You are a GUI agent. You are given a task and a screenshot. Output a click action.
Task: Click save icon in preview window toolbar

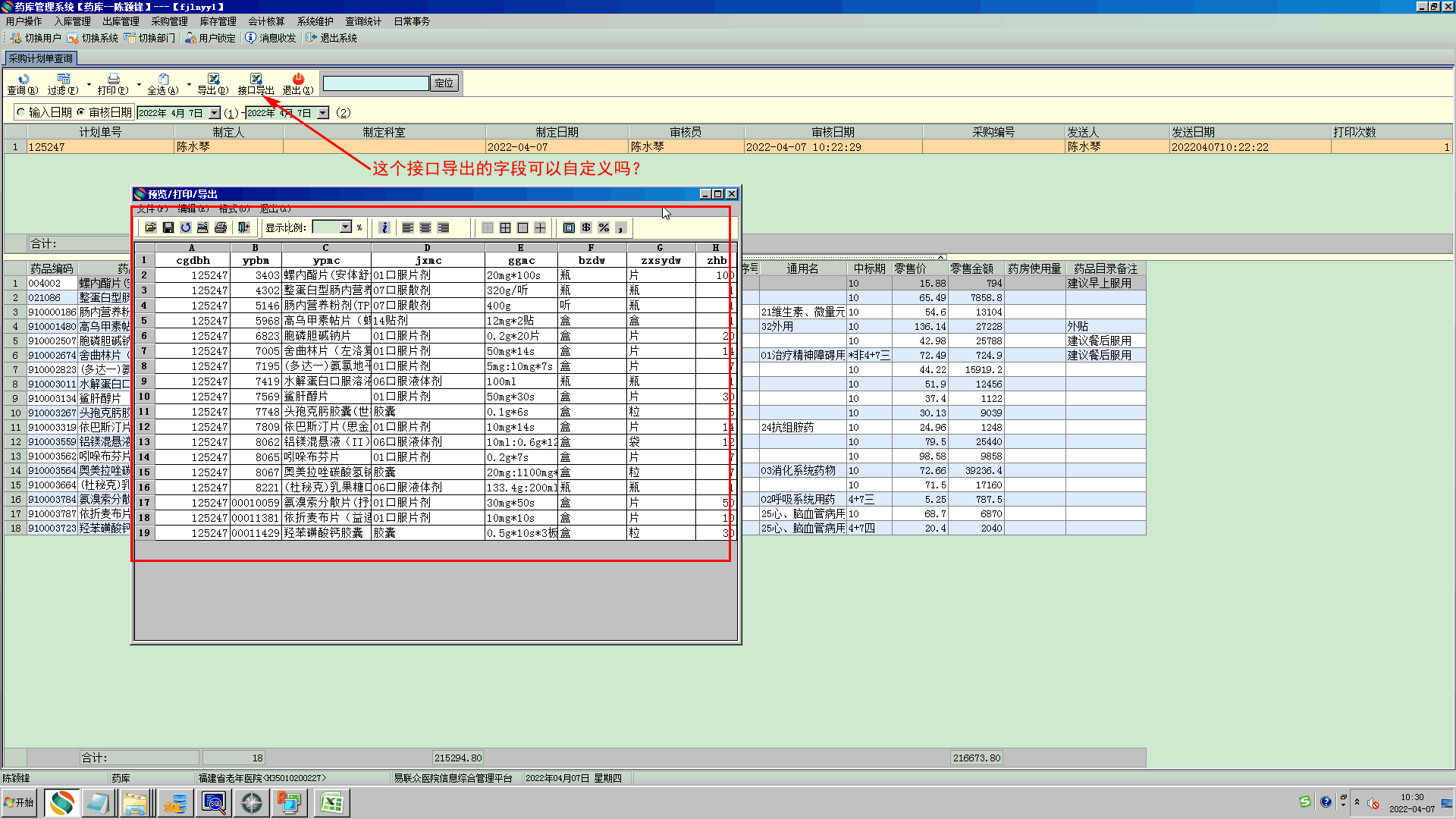pyautogui.click(x=168, y=227)
